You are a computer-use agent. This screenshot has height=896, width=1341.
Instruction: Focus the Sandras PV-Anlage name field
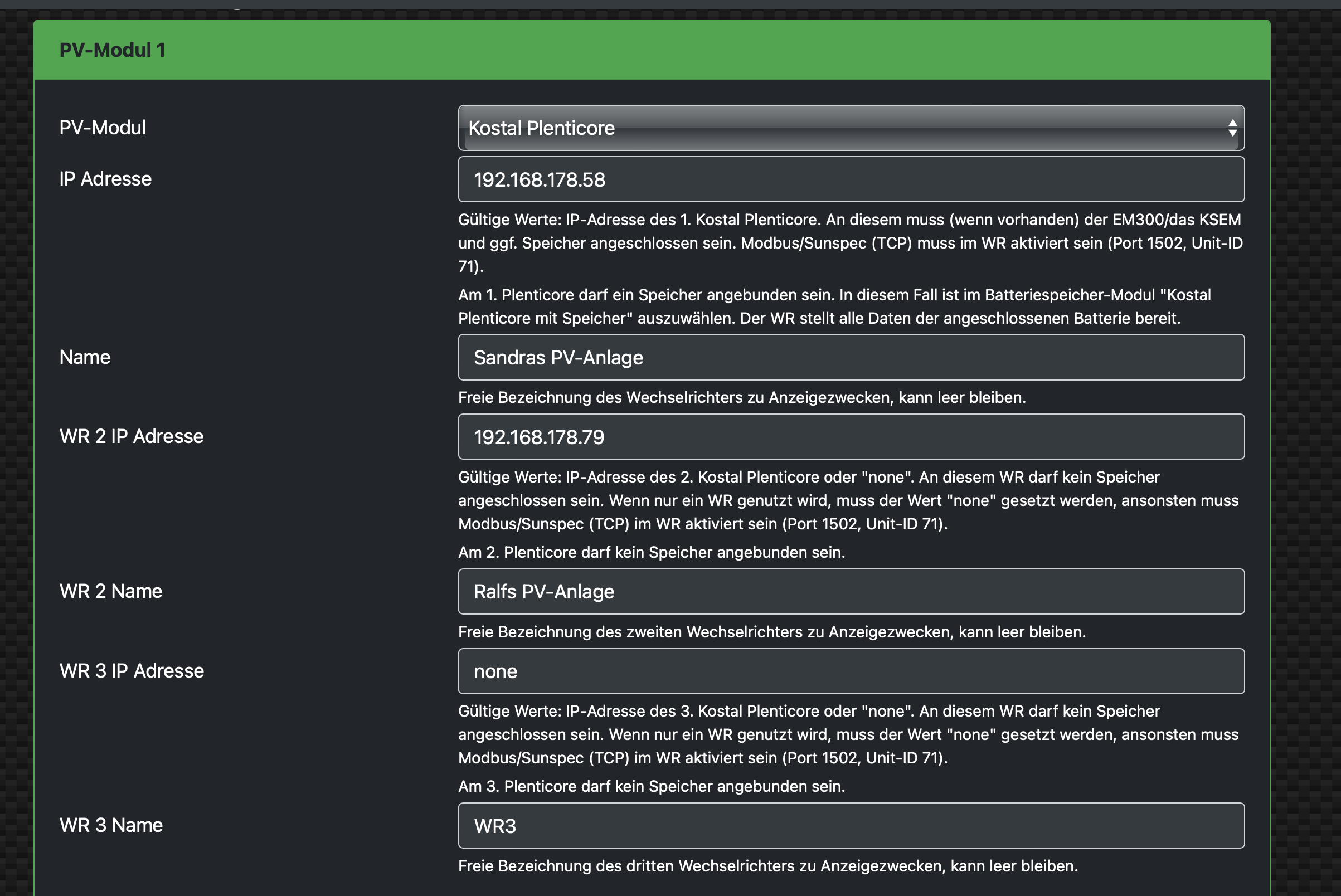pyautogui.click(x=851, y=357)
